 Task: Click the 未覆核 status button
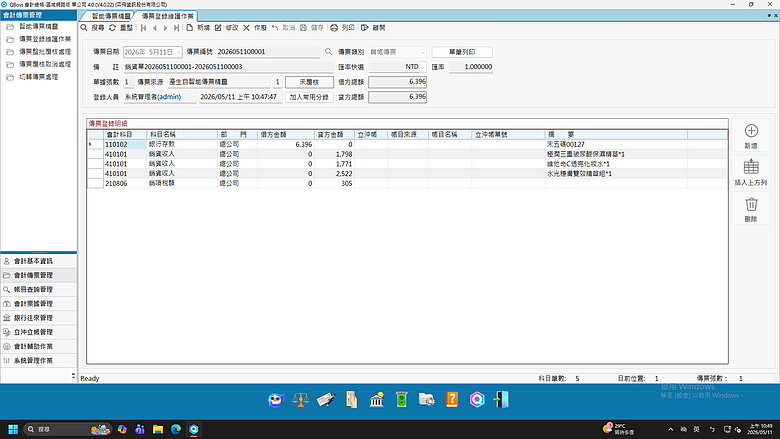(309, 82)
